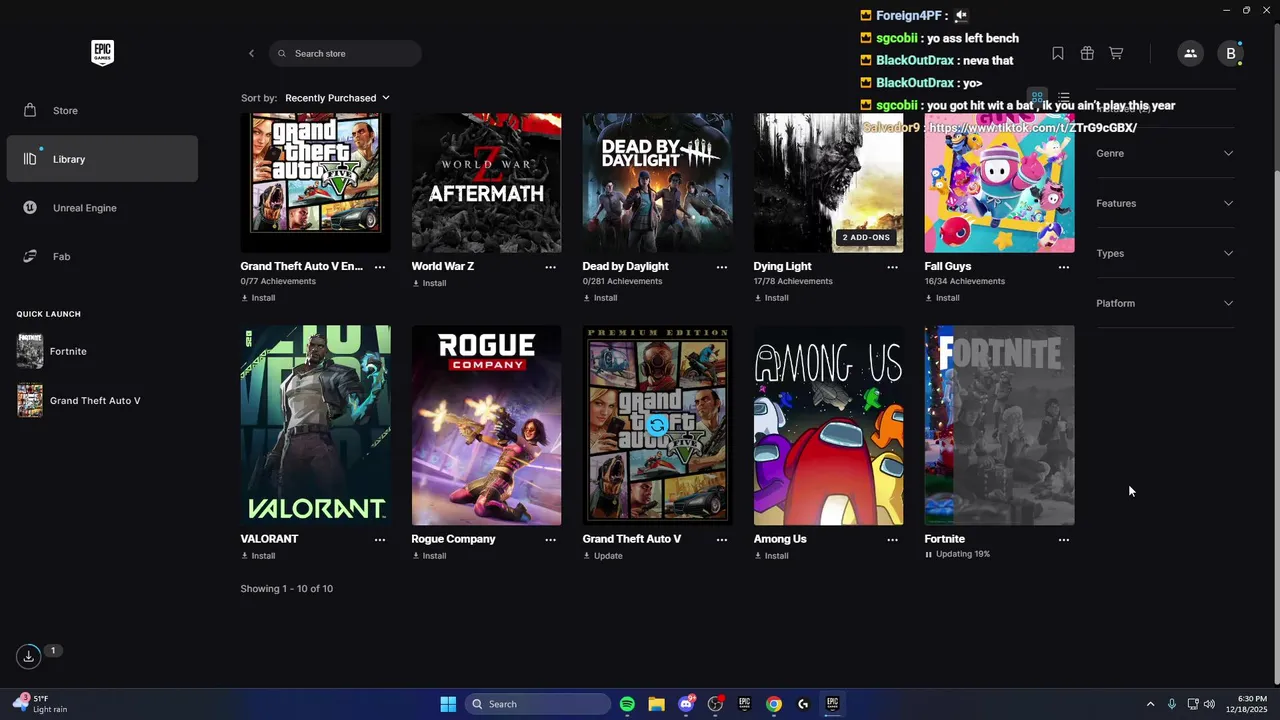Open options menu for Dying Light
The image size is (1280, 720).
tap(893, 267)
